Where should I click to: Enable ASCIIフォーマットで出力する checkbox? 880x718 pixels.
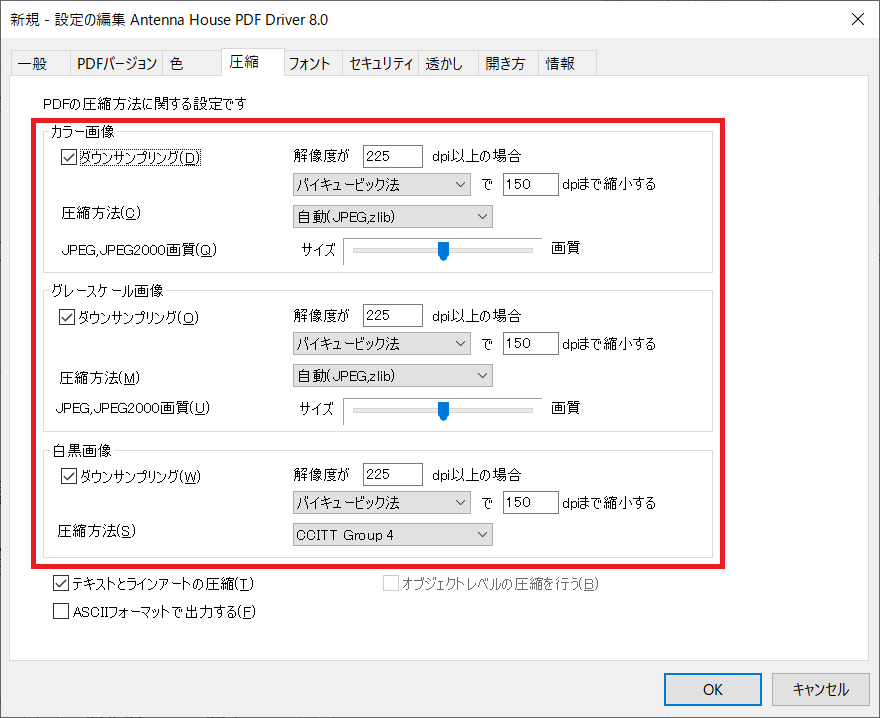coord(61,611)
